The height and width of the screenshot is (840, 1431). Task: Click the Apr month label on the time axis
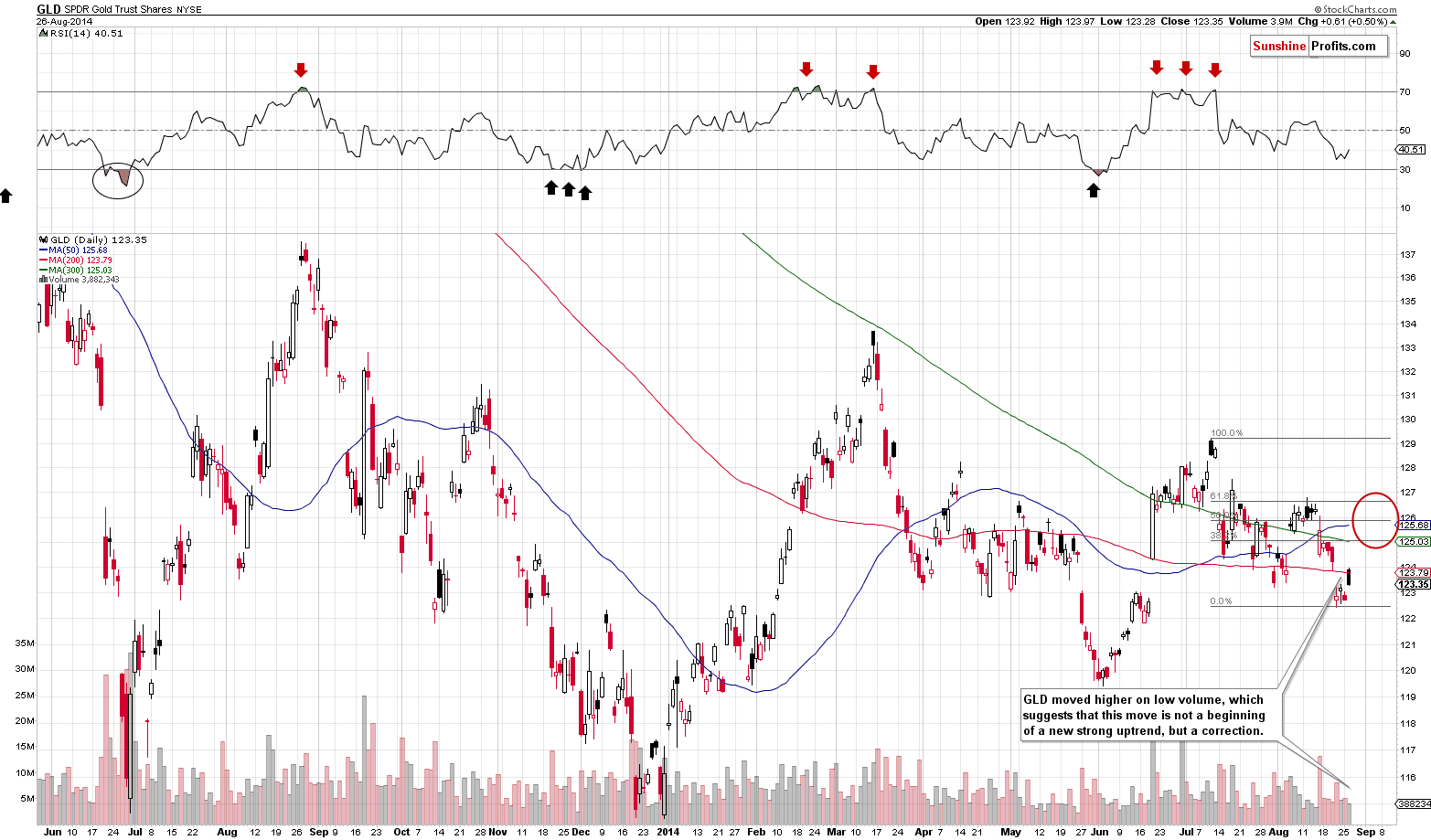coord(924,832)
